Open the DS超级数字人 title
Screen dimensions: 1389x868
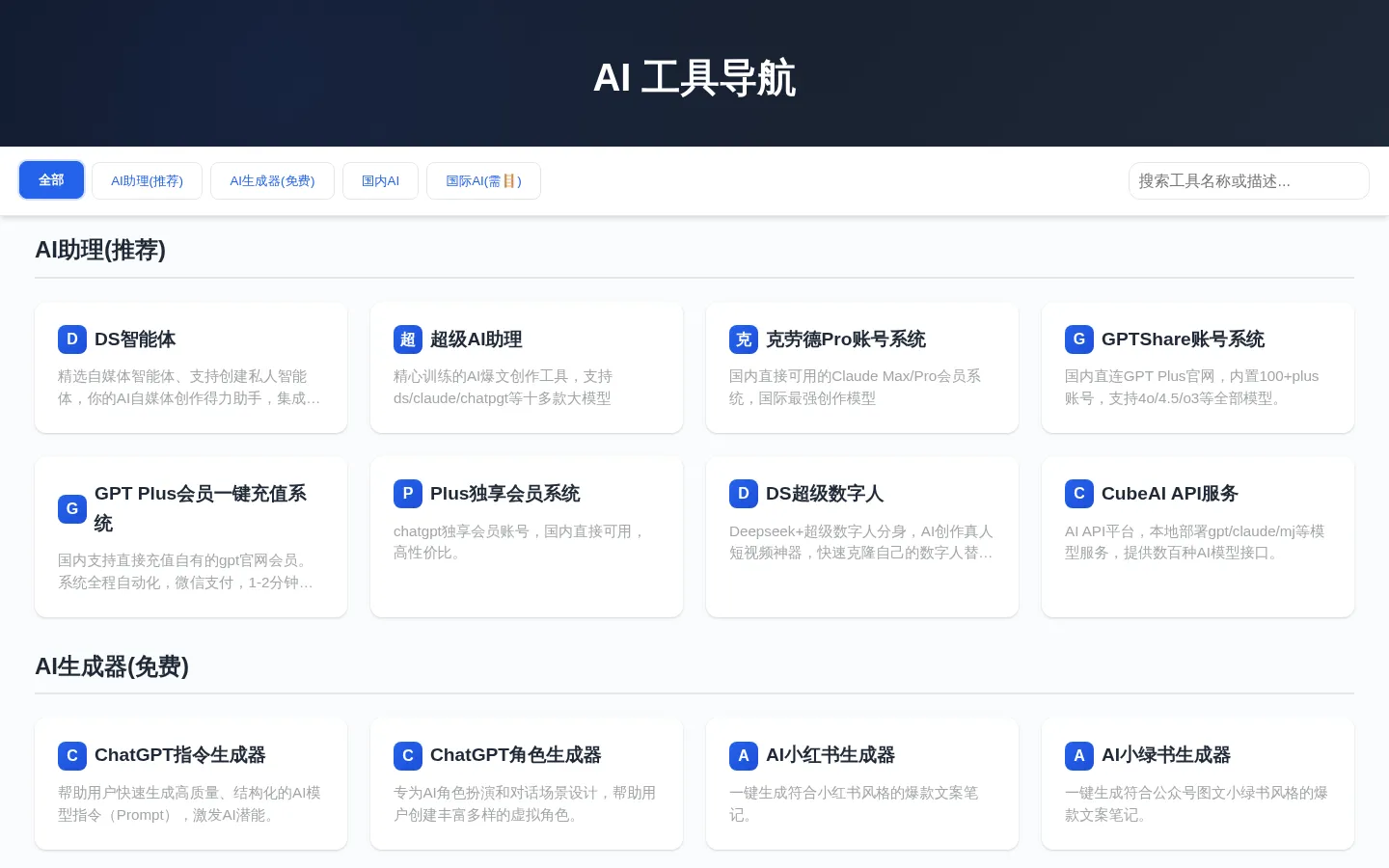(x=825, y=494)
